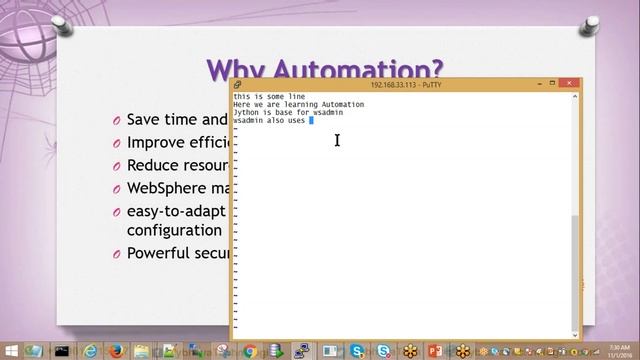
Task: Open the red-badged Skype taskbar icon
Action: (384, 351)
